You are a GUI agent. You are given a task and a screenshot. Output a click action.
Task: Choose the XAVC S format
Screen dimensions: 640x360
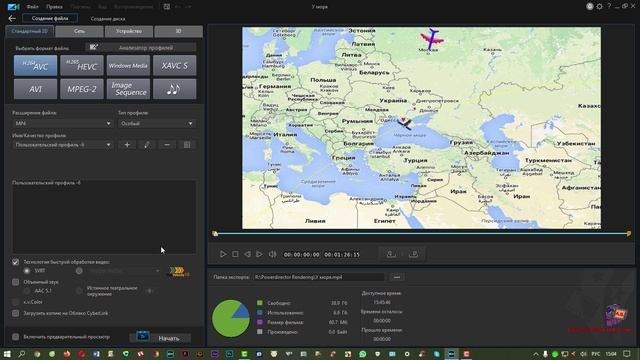pos(175,65)
